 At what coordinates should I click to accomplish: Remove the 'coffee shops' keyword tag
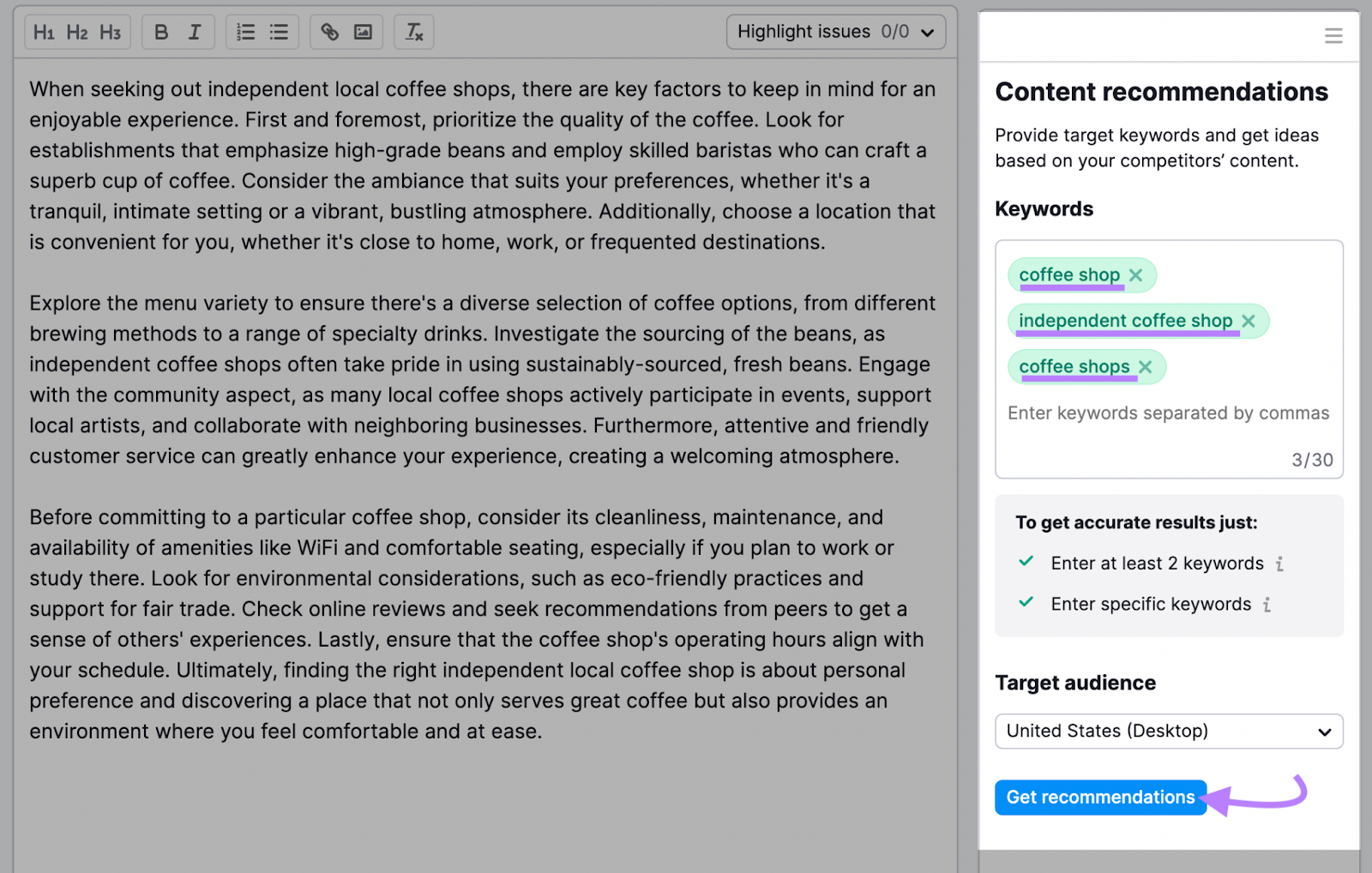(1146, 367)
